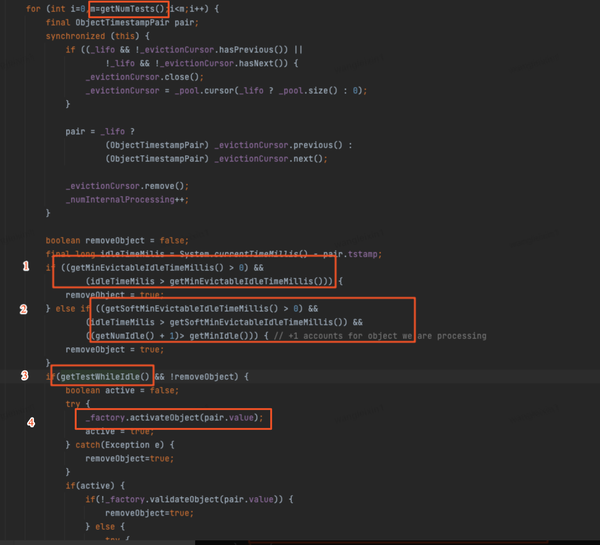The image size is (600, 545).
Task: Click the getTestWhileIdle() call
Action: 105,377
